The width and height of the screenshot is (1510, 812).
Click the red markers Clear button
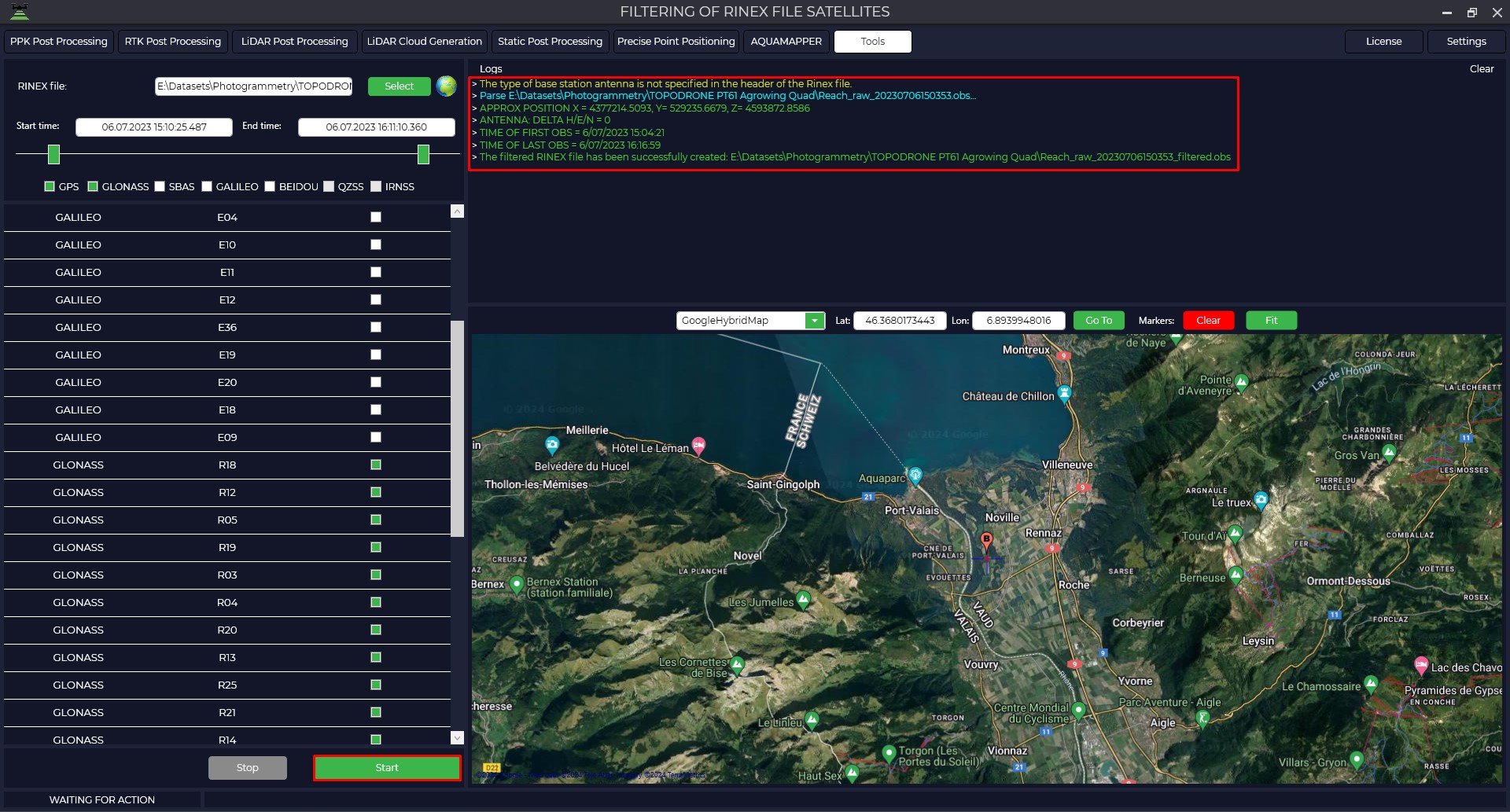pos(1208,321)
